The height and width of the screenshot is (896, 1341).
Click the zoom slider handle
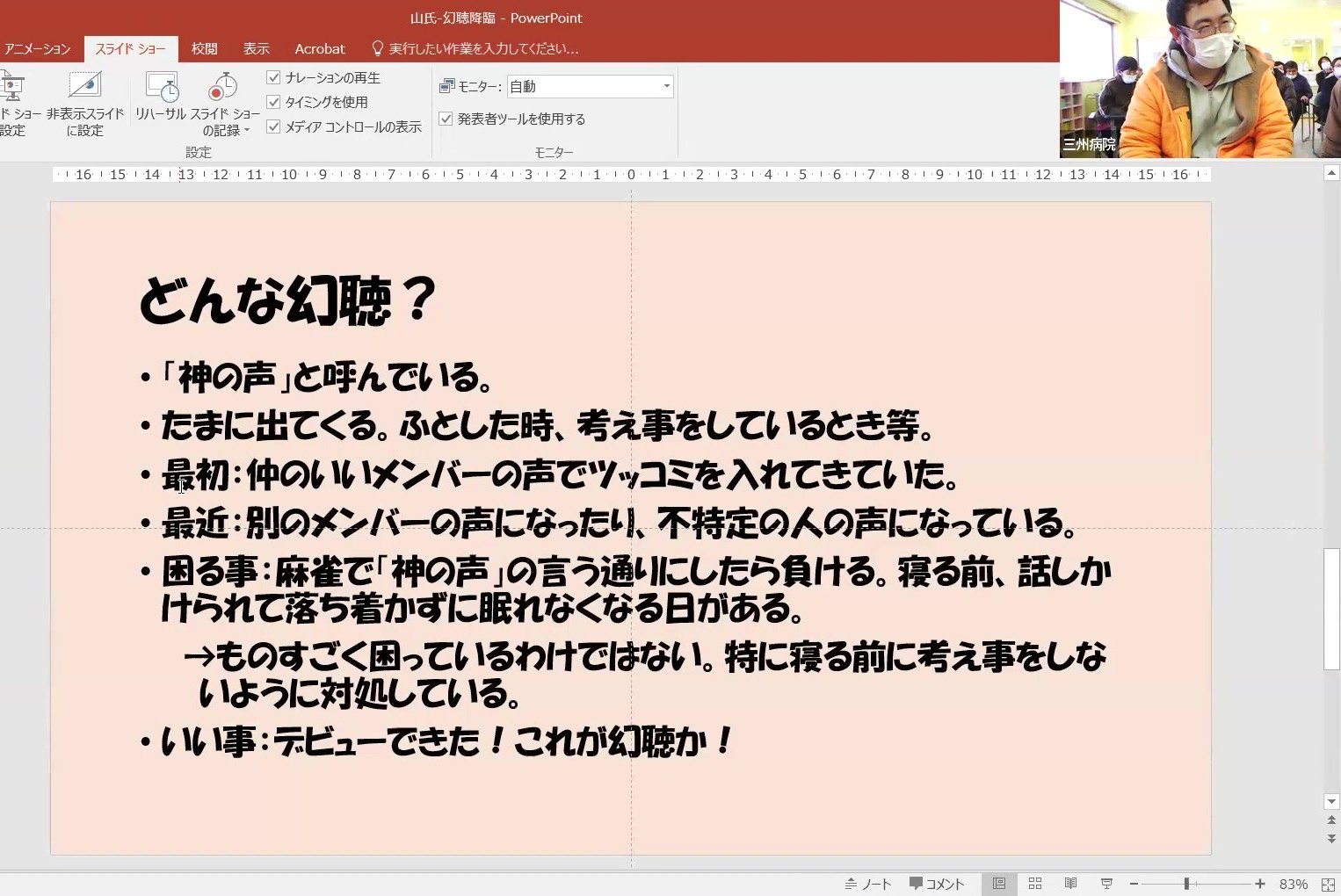pos(1186,884)
